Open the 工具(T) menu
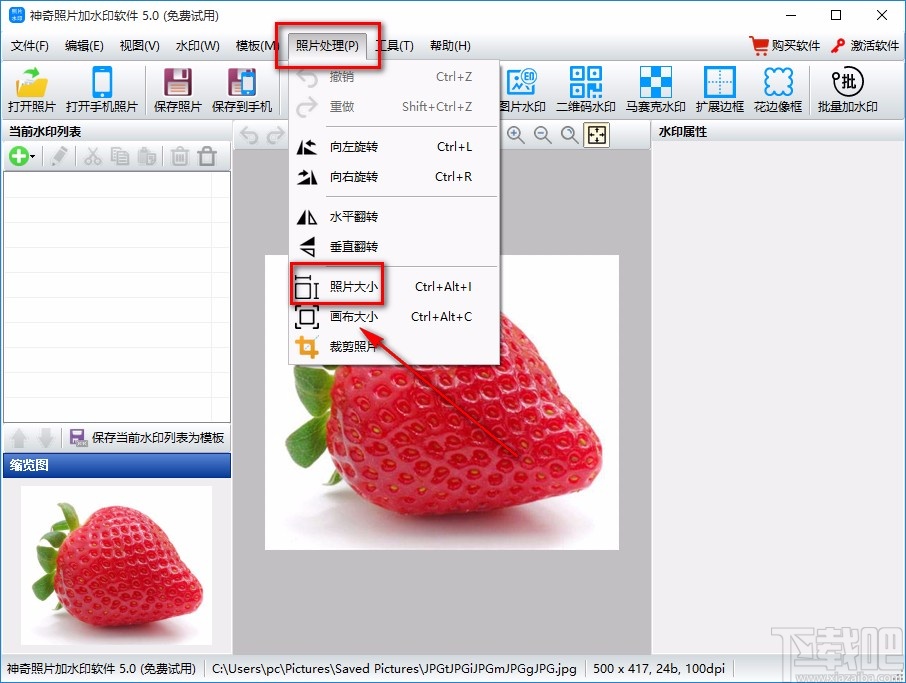906x683 pixels. (395, 46)
